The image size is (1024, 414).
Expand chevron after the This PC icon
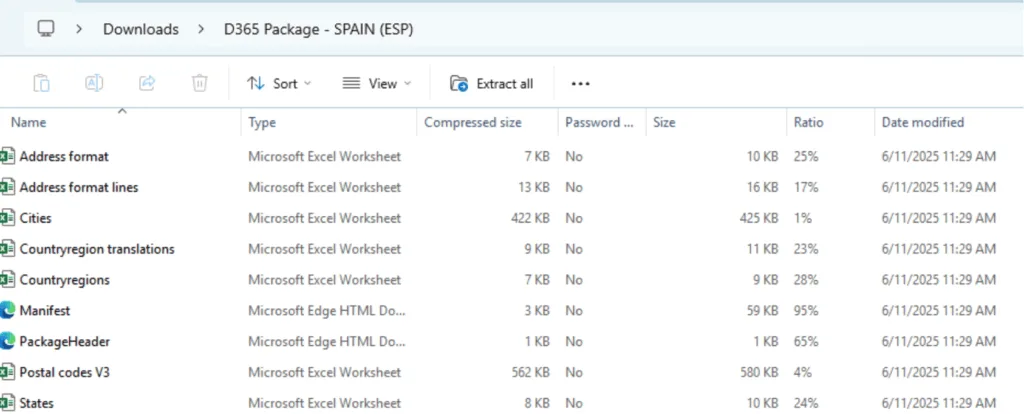pyautogui.click(x=79, y=29)
